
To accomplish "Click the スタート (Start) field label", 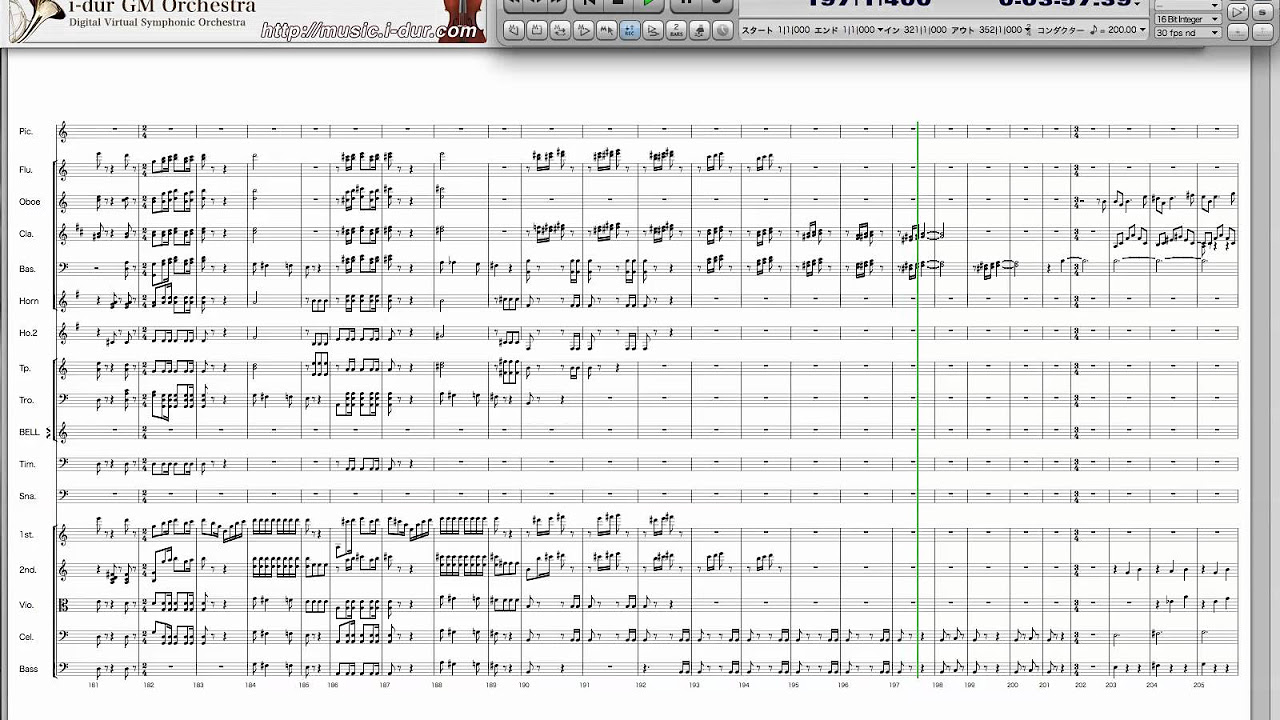I will pos(757,31).
